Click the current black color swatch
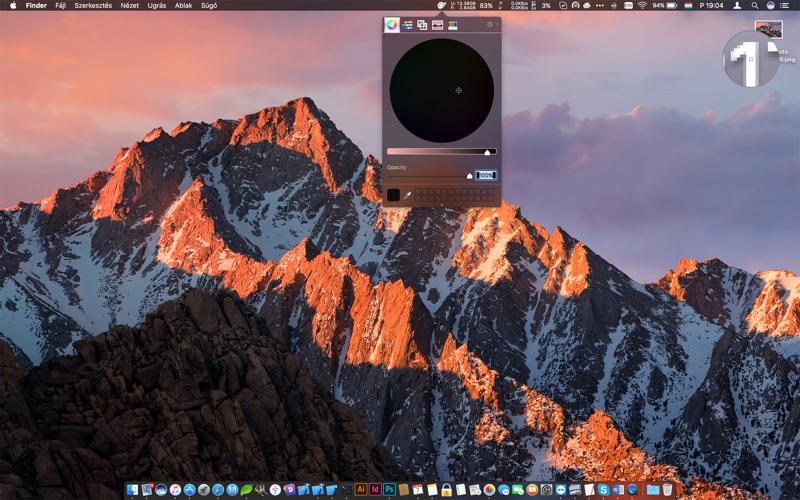The image size is (800, 500). (393, 195)
